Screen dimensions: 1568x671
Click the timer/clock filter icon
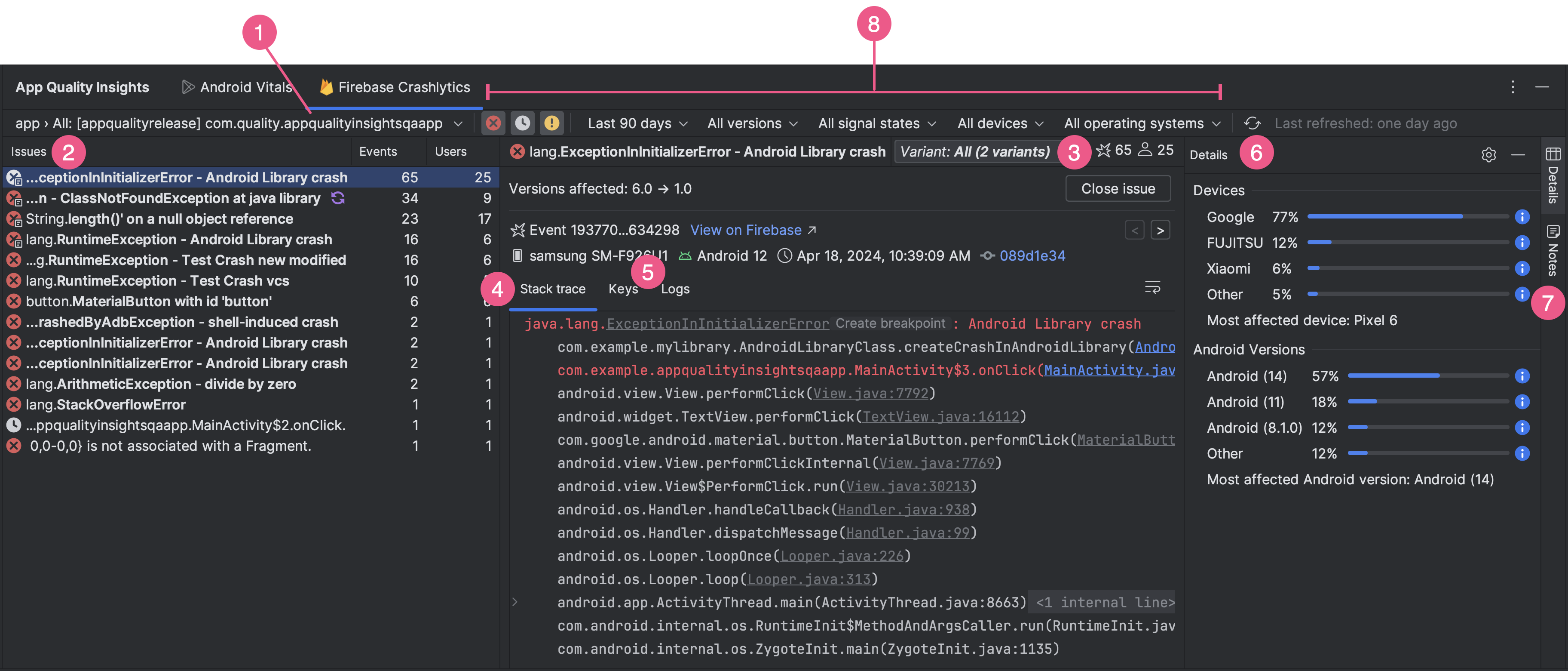click(521, 123)
